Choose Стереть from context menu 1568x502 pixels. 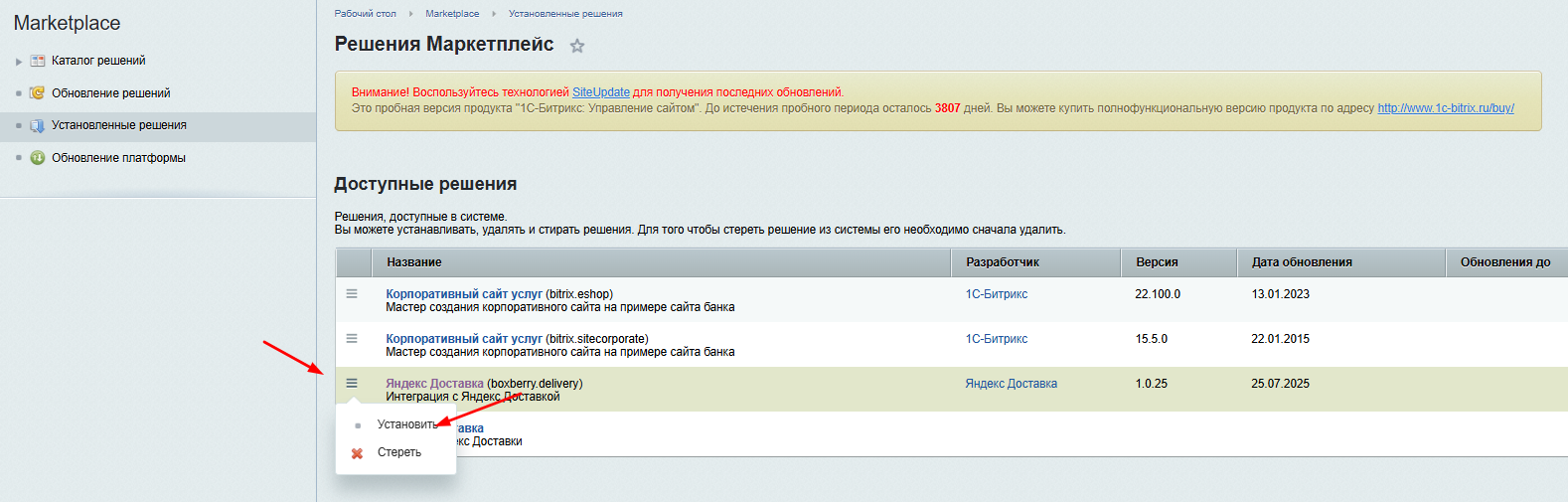pos(399,452)
